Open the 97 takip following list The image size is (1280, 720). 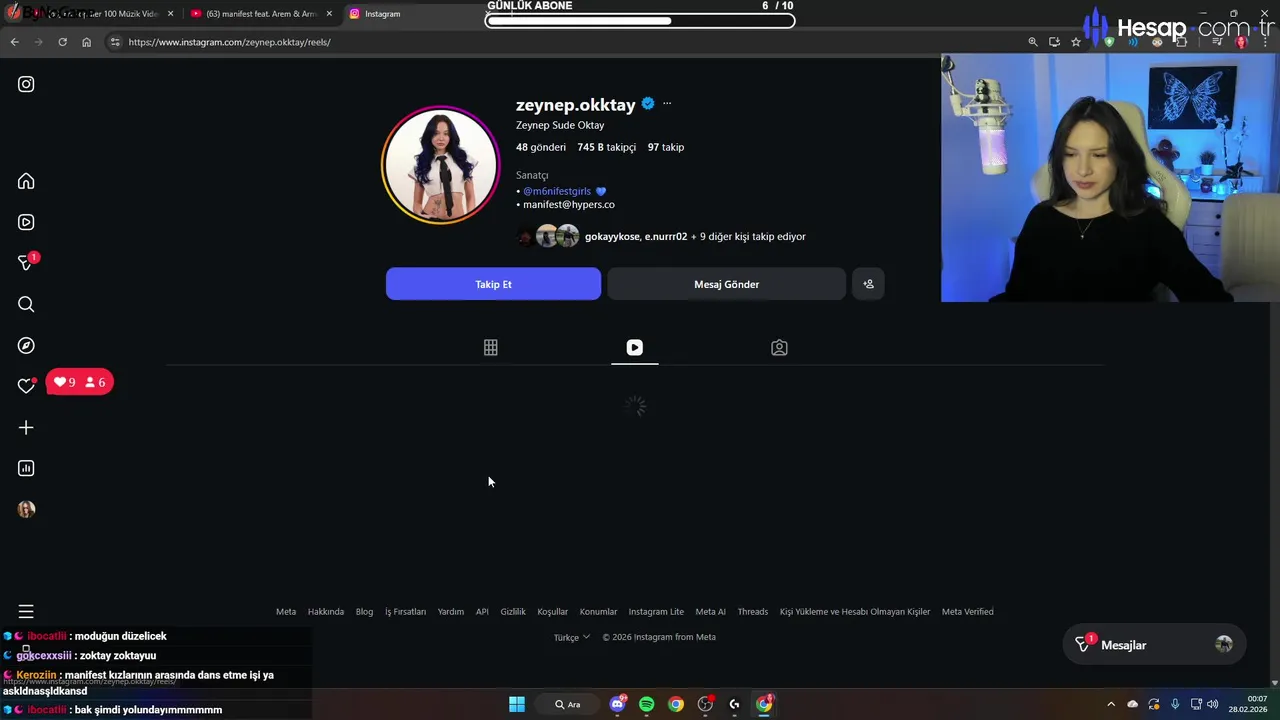[666, 147]
